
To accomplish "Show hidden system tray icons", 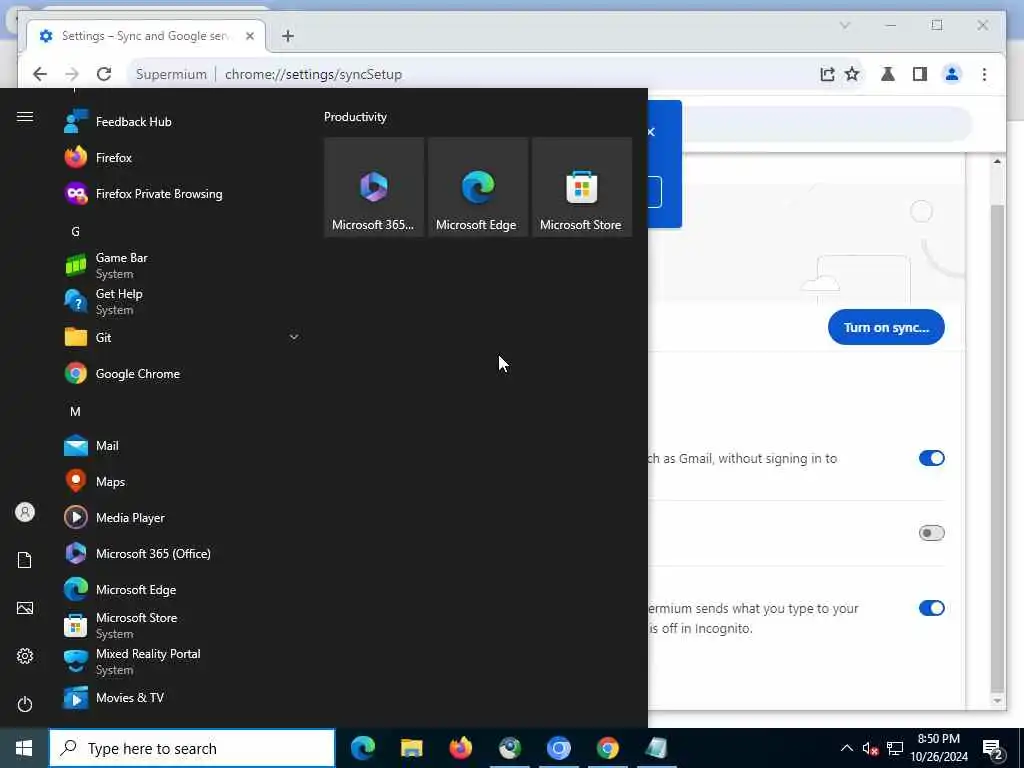I will coord(846,748).
